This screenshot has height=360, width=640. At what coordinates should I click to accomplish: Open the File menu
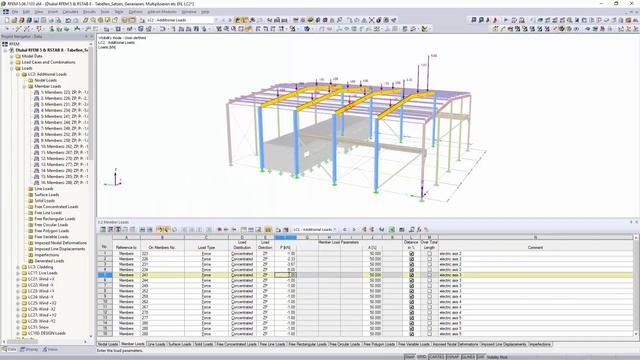pos(15,12)
